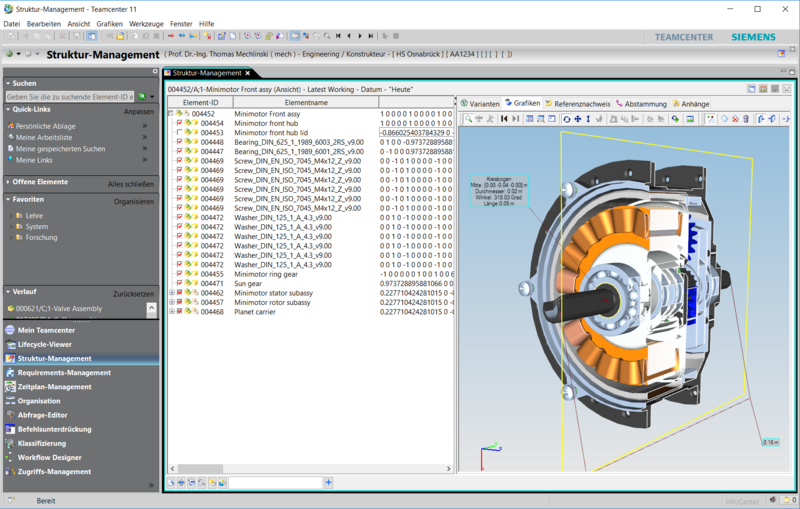
Task: Expand the Planet carrier node
Action: 172,312
